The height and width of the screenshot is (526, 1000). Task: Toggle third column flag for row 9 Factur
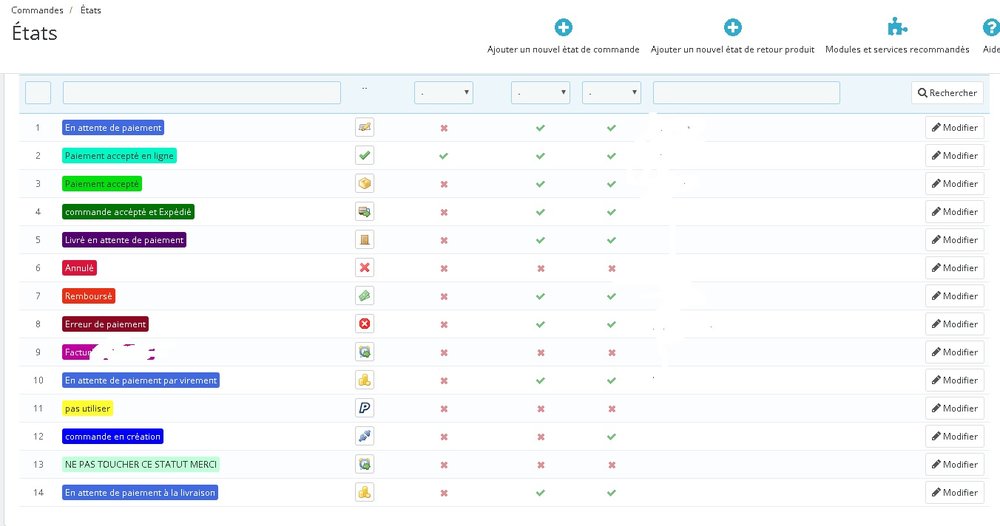(x=612, y=353)
